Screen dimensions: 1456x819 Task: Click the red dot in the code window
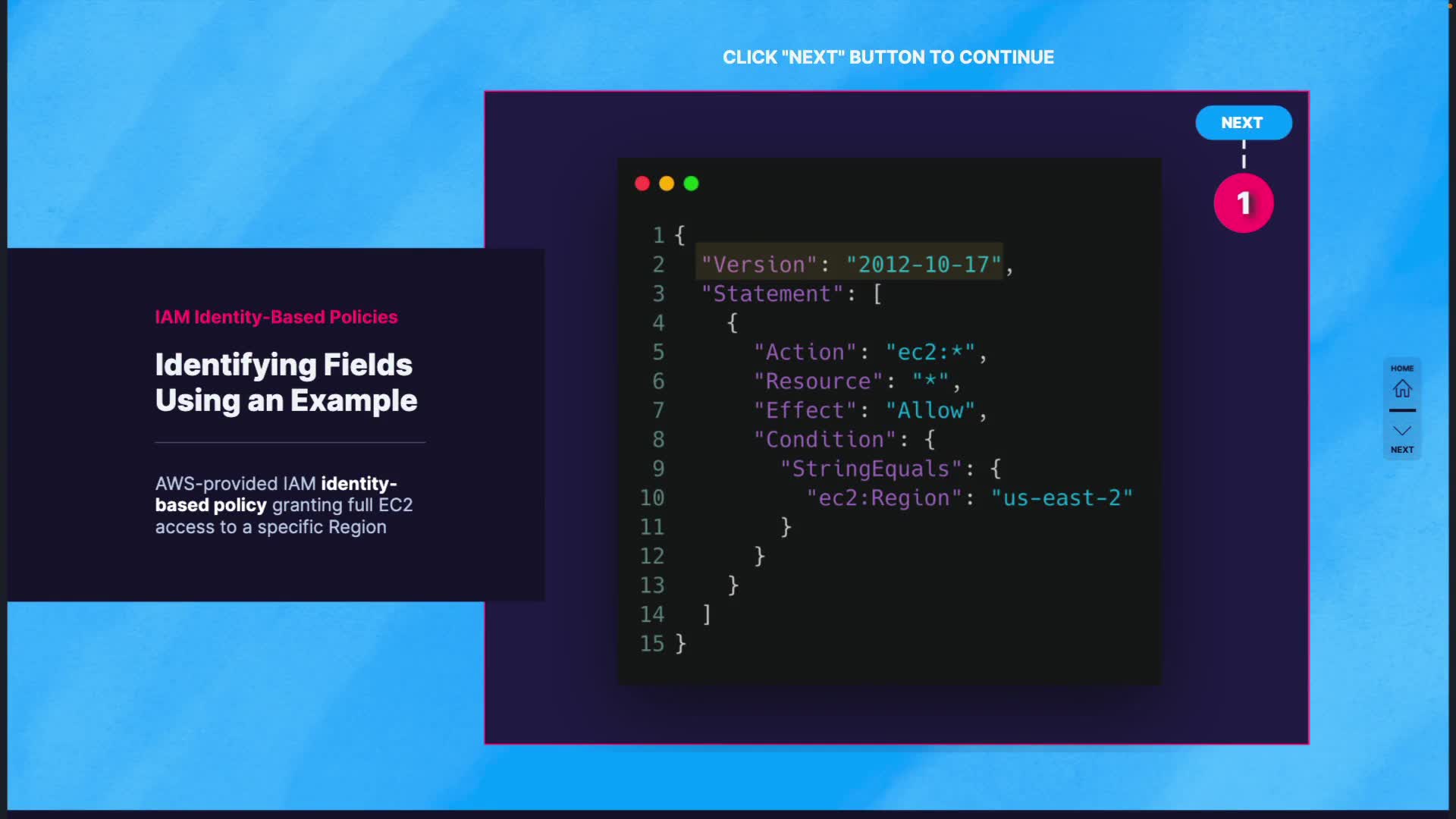pos(642,184)
